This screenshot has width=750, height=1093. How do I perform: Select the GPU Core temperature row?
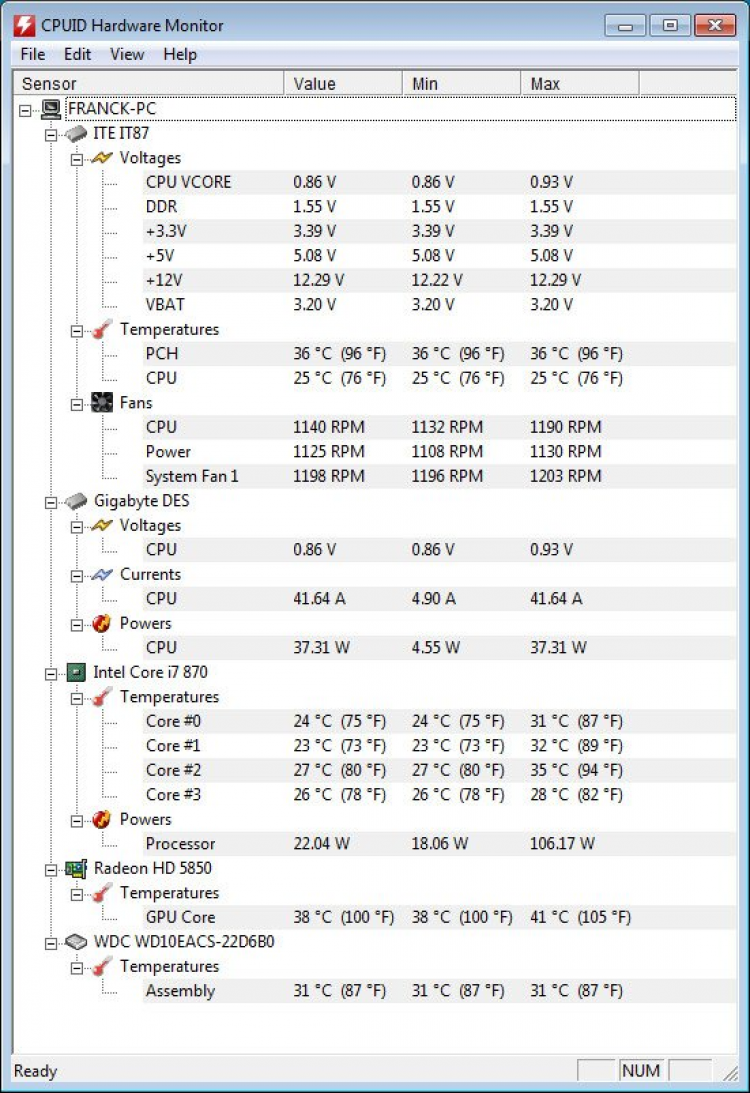point(180,917)
